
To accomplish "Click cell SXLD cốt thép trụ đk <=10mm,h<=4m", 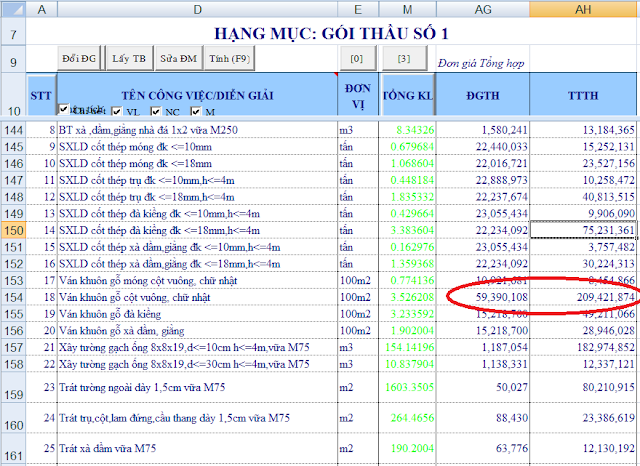I will (x=198, y=180).
